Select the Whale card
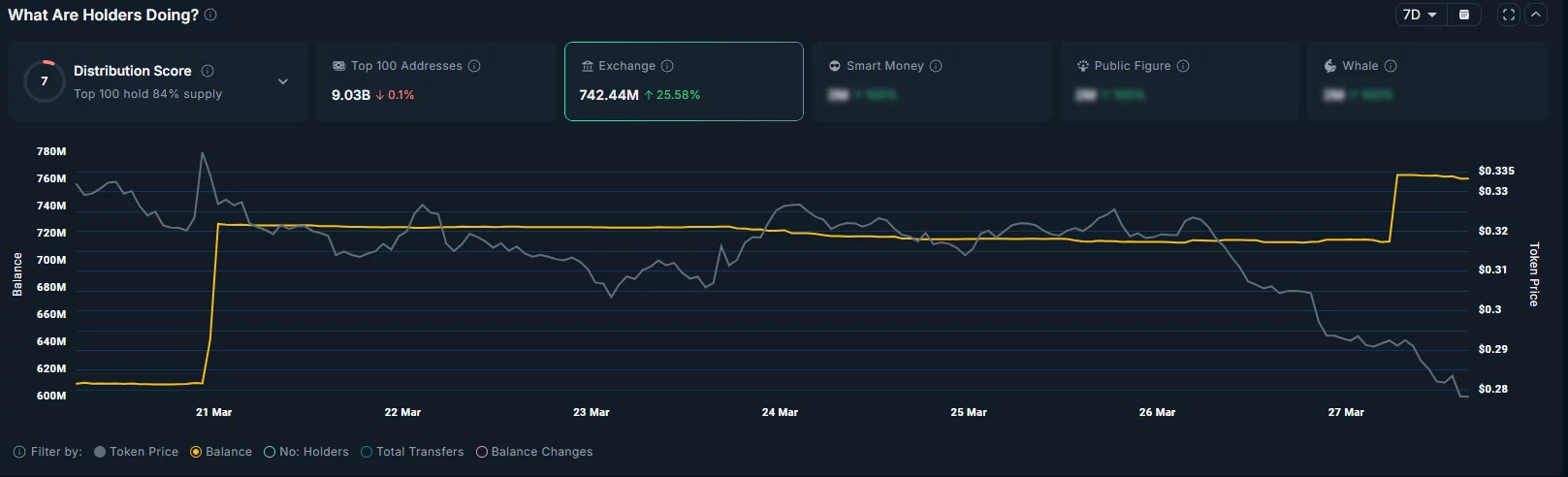 [1427, 81]
